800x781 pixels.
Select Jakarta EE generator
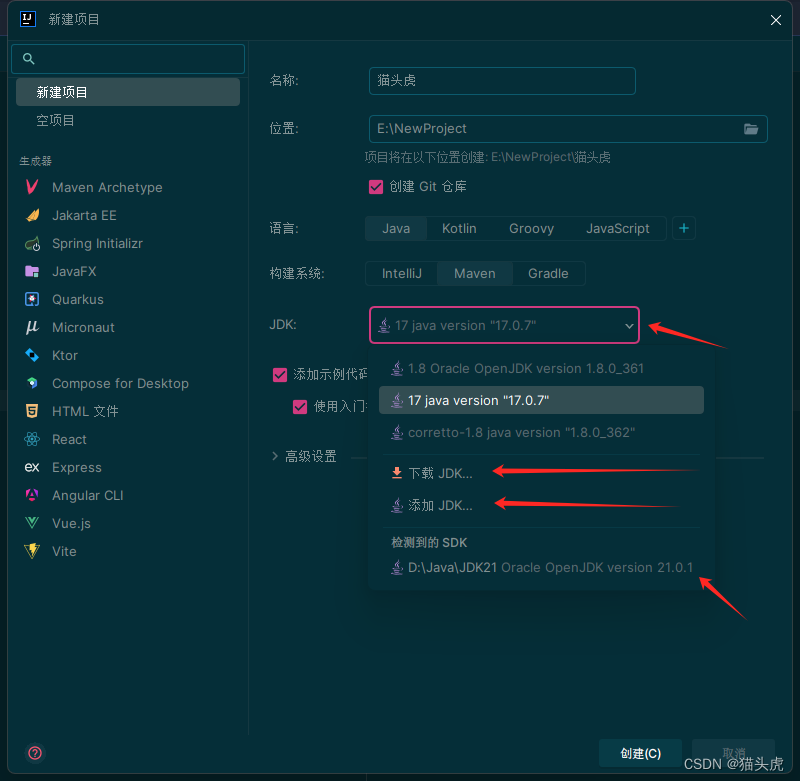[x=128, y=215]
